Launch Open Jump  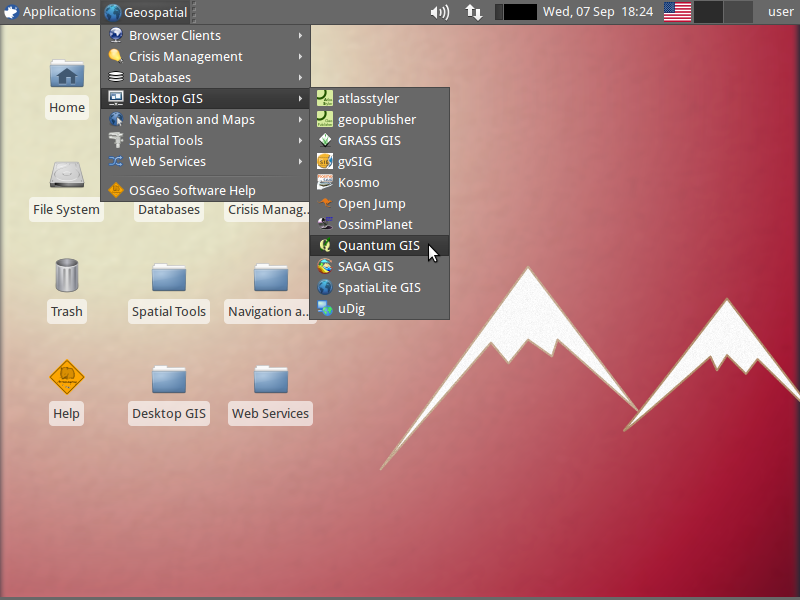[x=380, y=203]
